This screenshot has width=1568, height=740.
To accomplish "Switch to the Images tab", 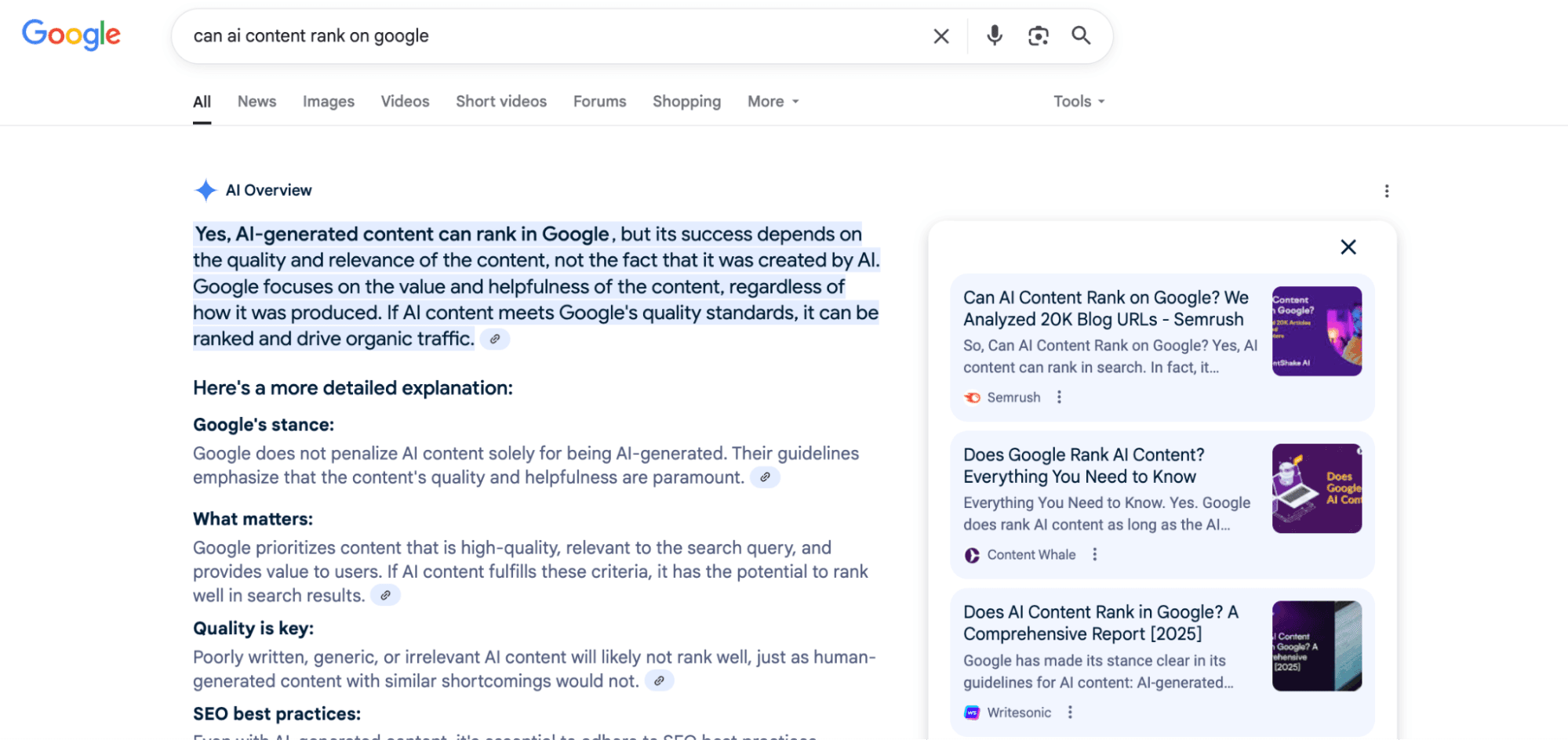I will pos(328,101).
